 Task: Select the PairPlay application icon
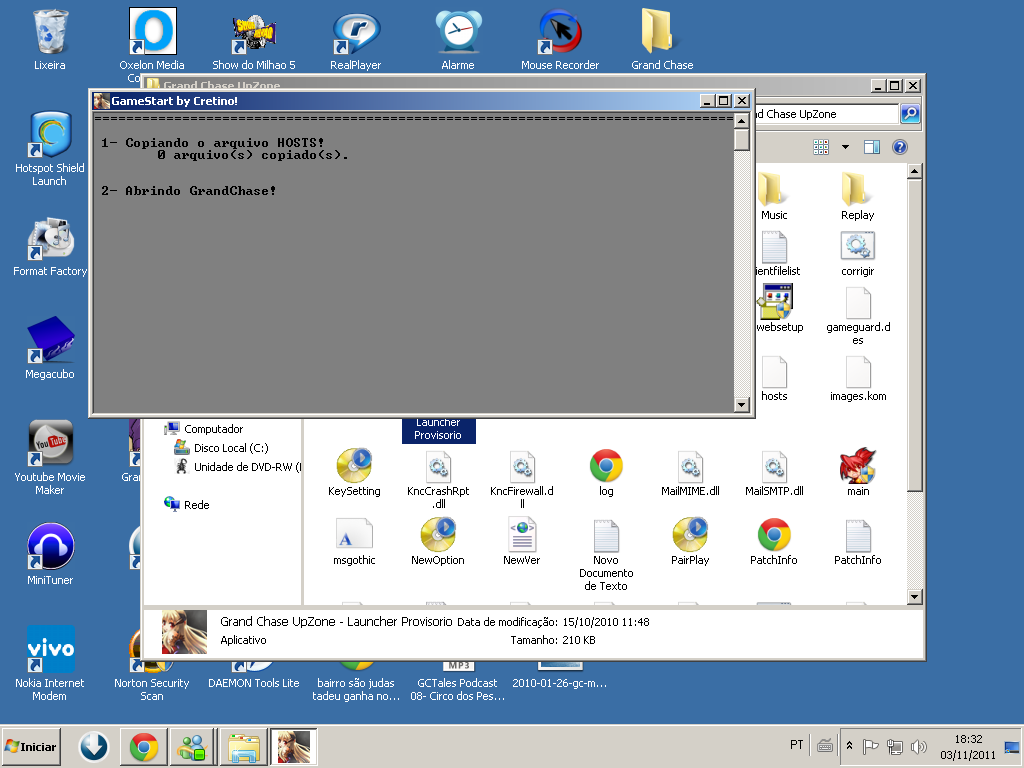coord(690,535)
